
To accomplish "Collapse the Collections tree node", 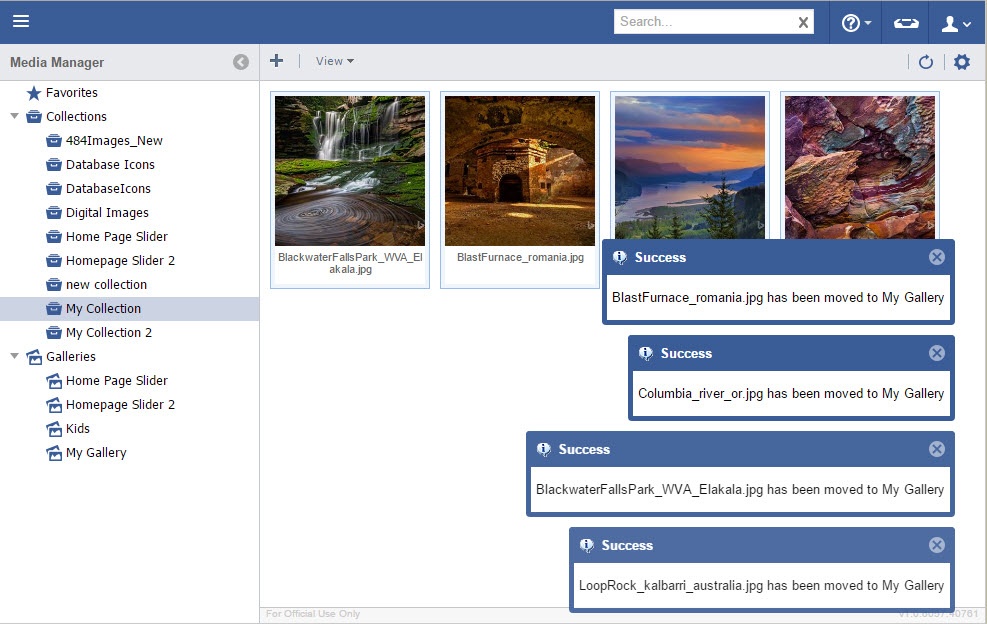I will [x=14, y=116].
